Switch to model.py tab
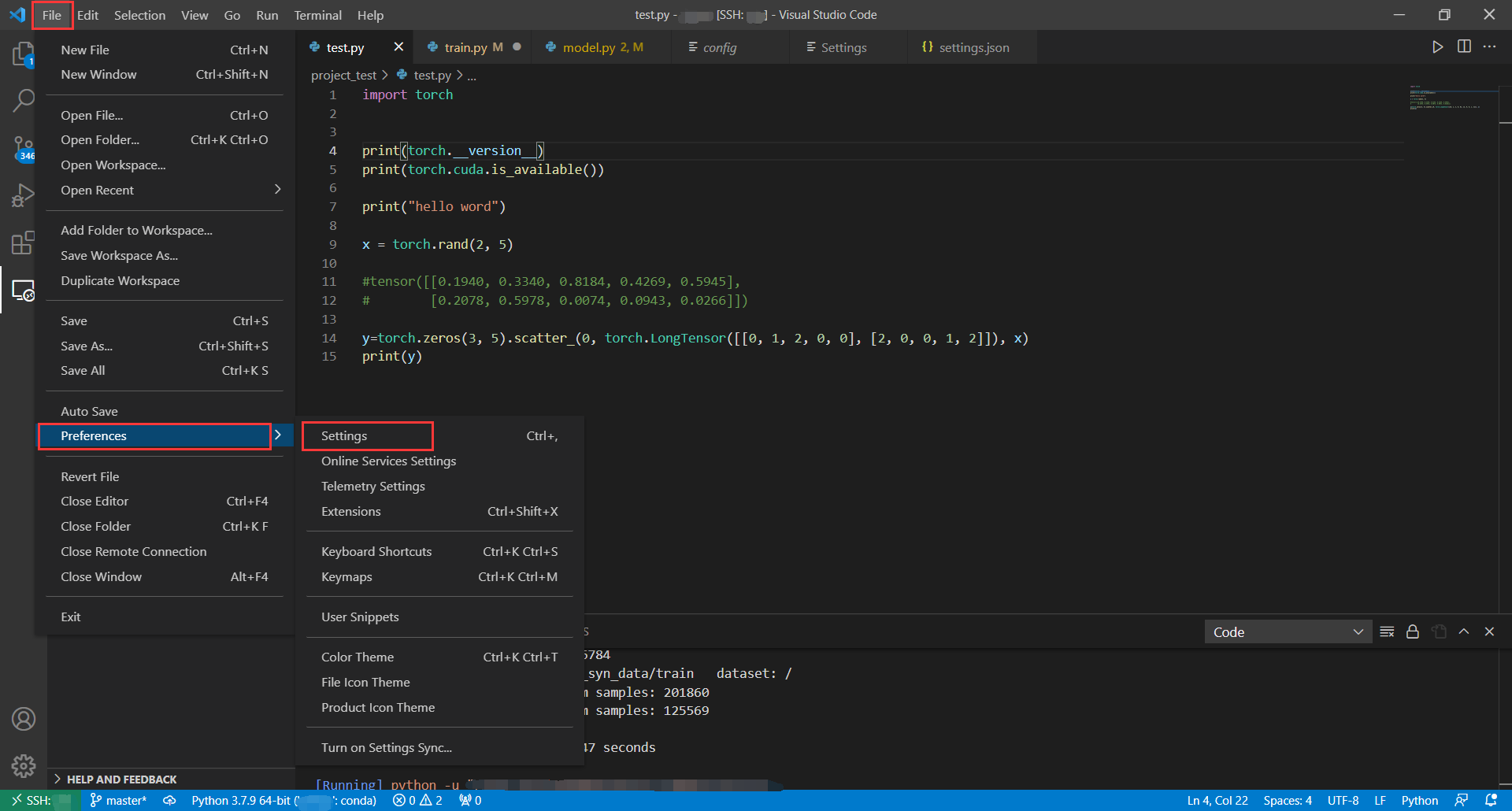Image resolution: width=1512 pixels, height=811 pixels. click(602, 47)
